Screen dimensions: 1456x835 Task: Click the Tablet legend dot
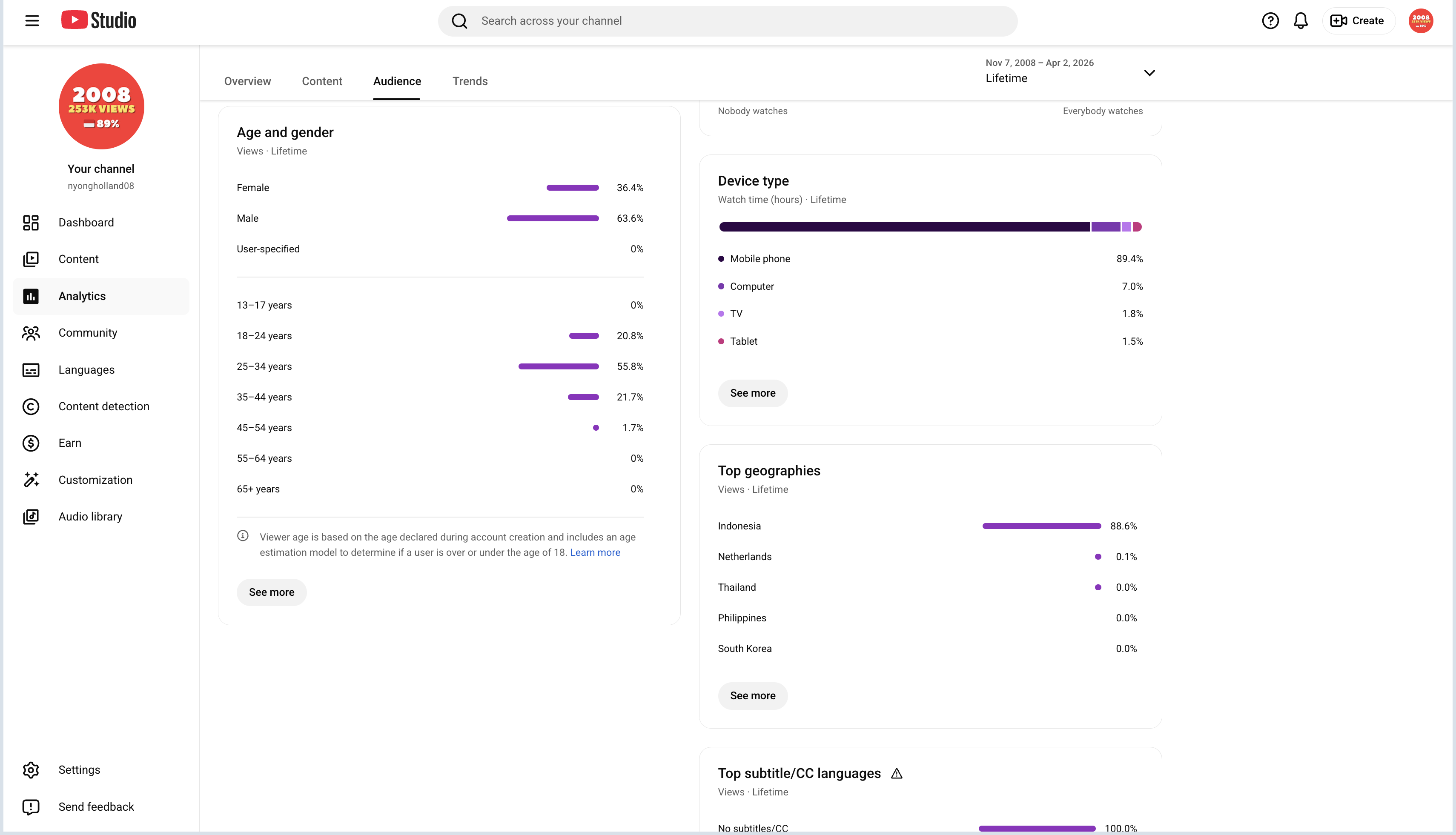[721, 341]
